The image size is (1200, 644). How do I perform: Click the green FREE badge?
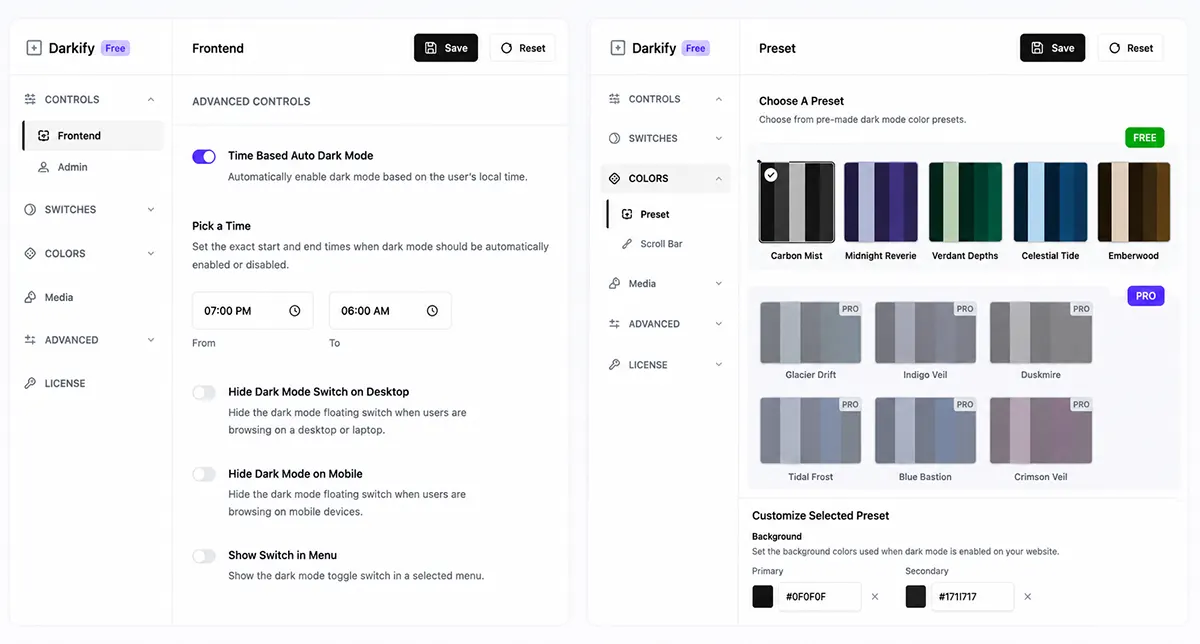pyautogui.click(x=1145, y=138)
